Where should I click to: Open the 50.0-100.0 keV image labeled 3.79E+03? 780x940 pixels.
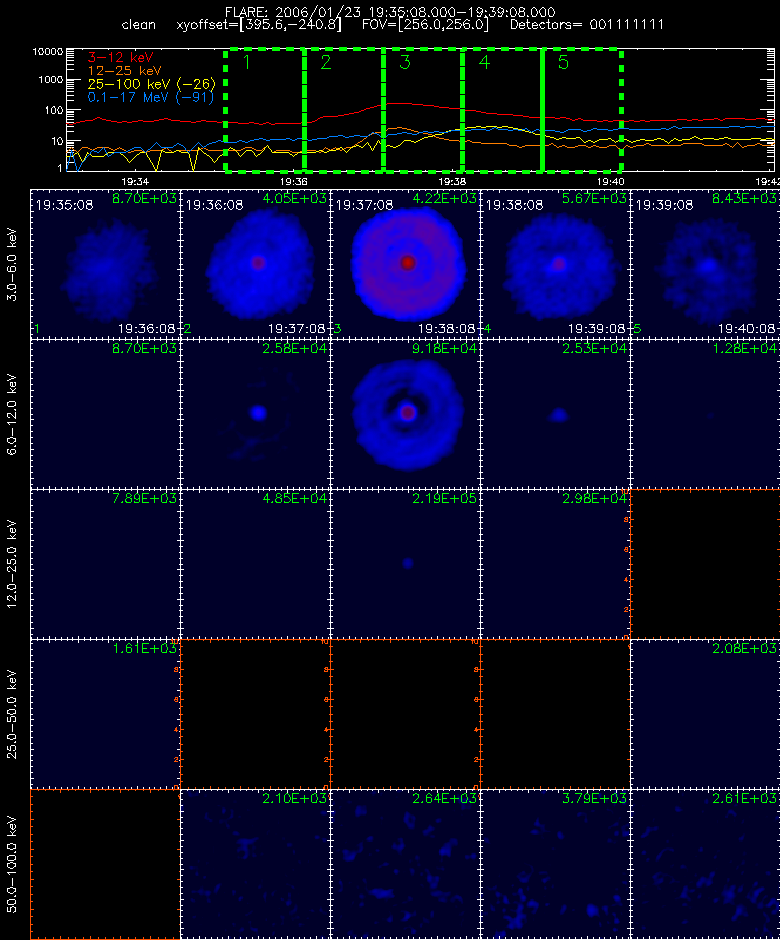click(555, 864)
